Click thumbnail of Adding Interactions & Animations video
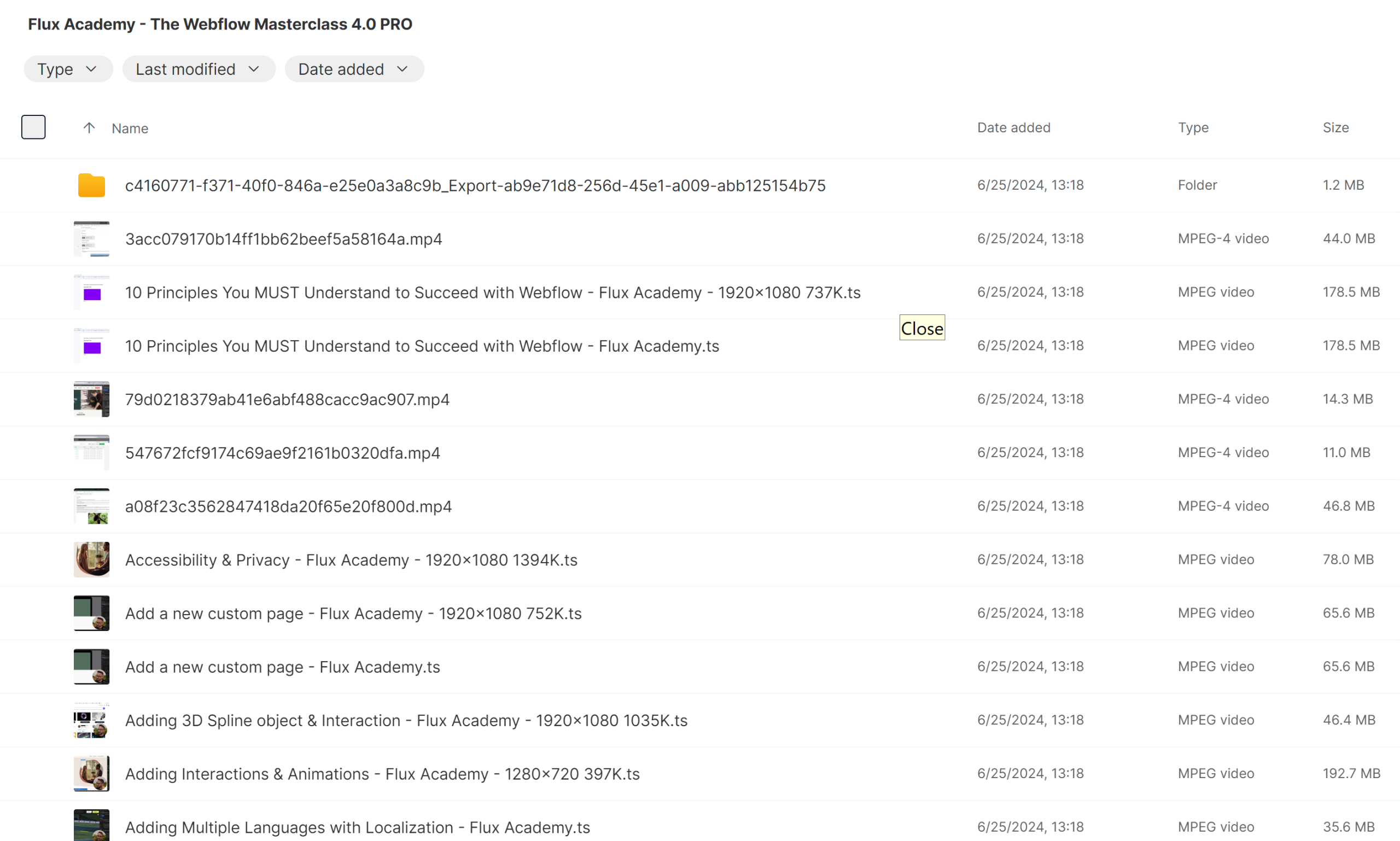The image size is (1400, 841). (91, 774)
